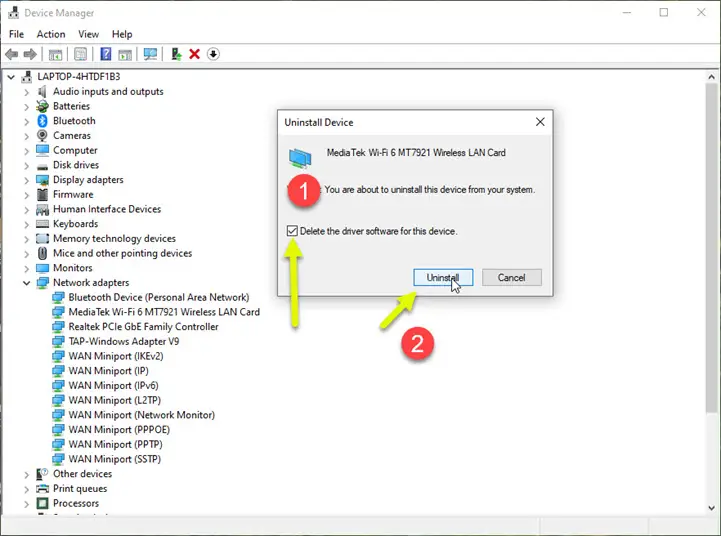Select WAN Miniport (IPv6)
Screen dimensions: 721x536
pos(114,386)
